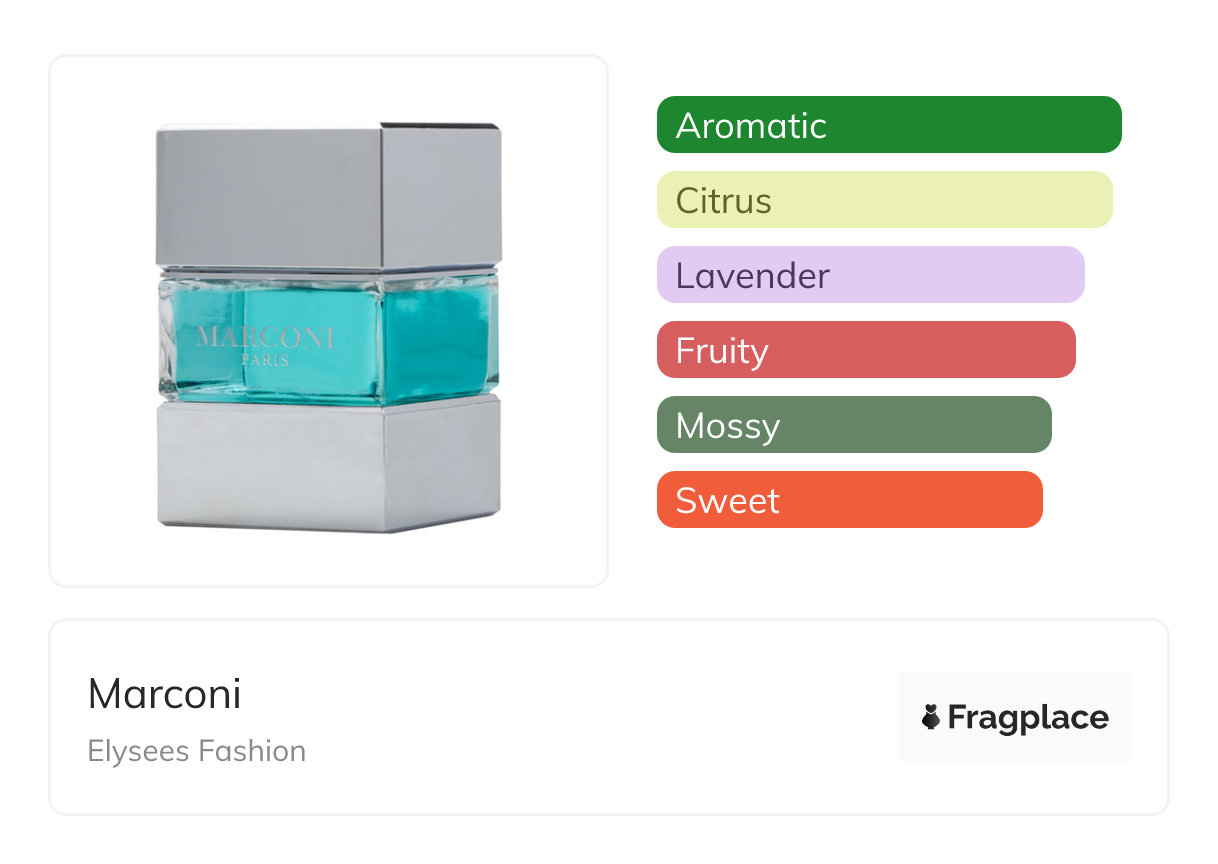Click the Sweet label in the orange bar
The height and width of the screenshot is (864, 1218).
(x=727, y=501)
